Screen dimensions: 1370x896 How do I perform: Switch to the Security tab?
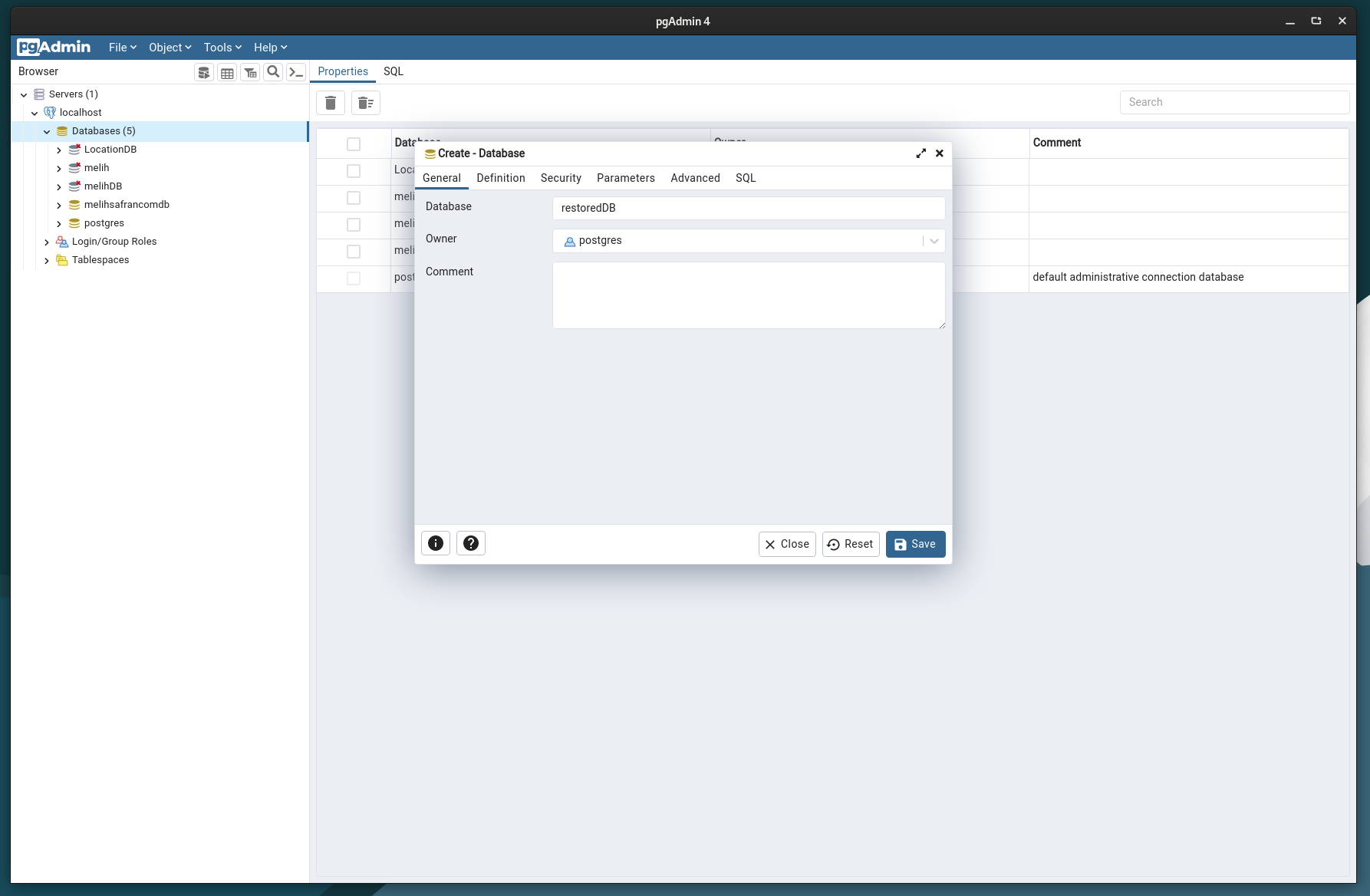click(561, 178)
